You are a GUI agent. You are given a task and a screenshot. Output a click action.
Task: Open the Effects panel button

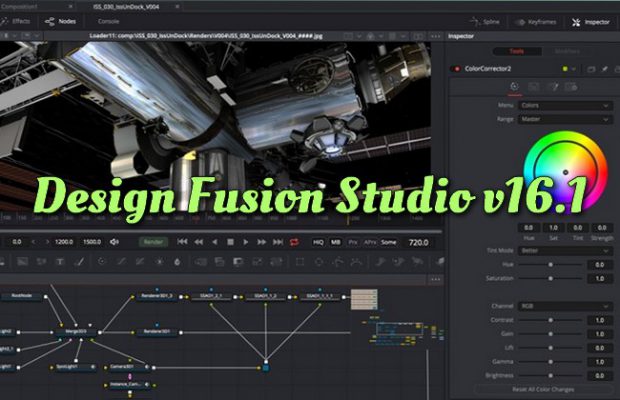16,21
